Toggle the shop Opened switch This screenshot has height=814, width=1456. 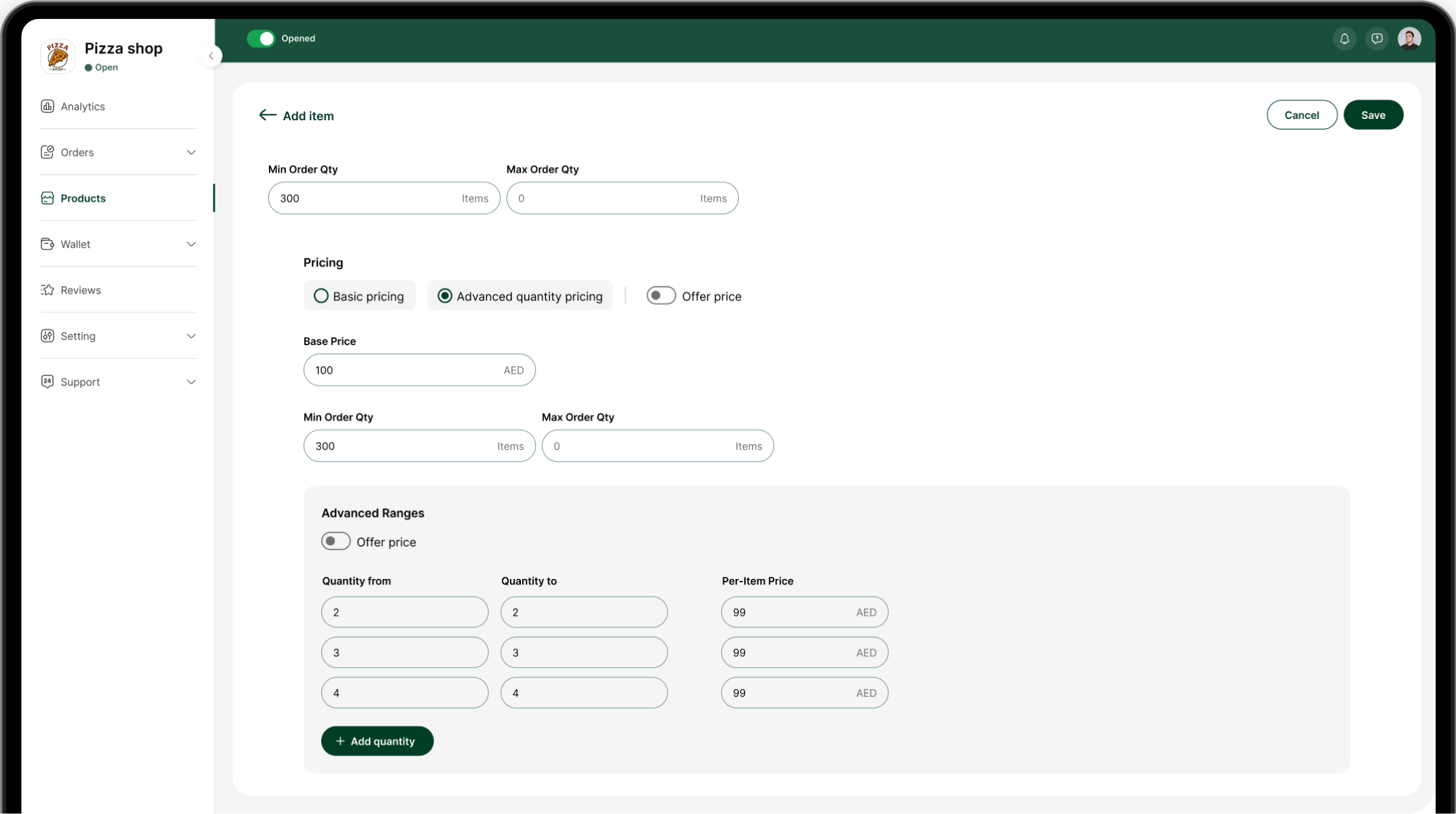point(261,38)
